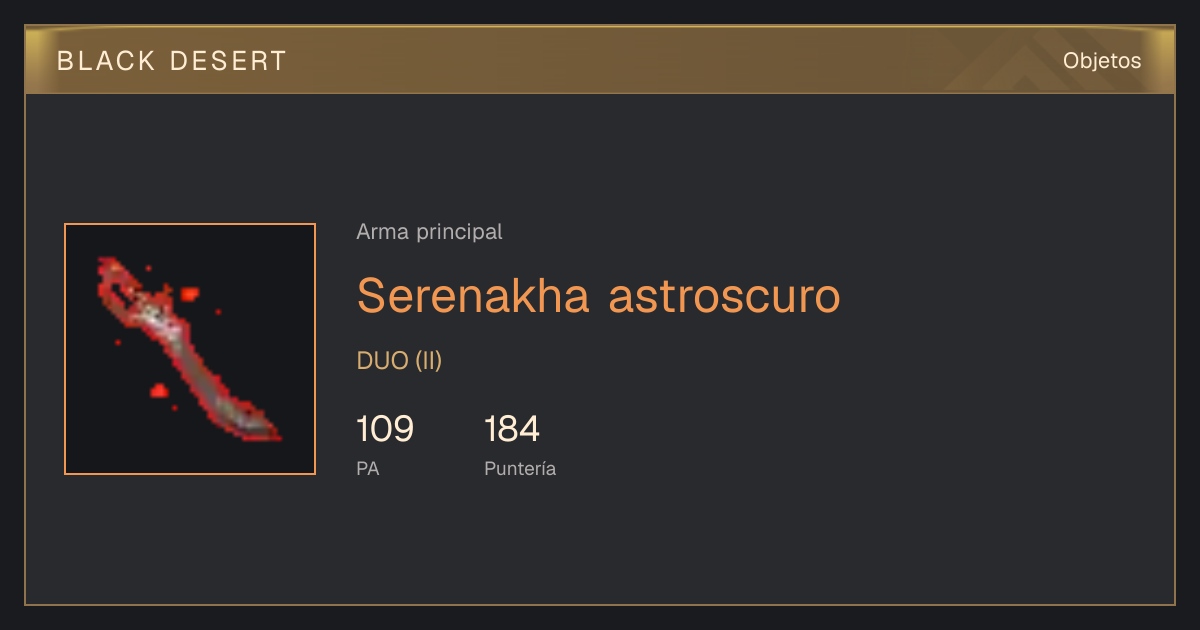Image resolution: width=1200 pixels, height=630 pixels.
Task: Click the 109 attack value
Action: point(385,429)
